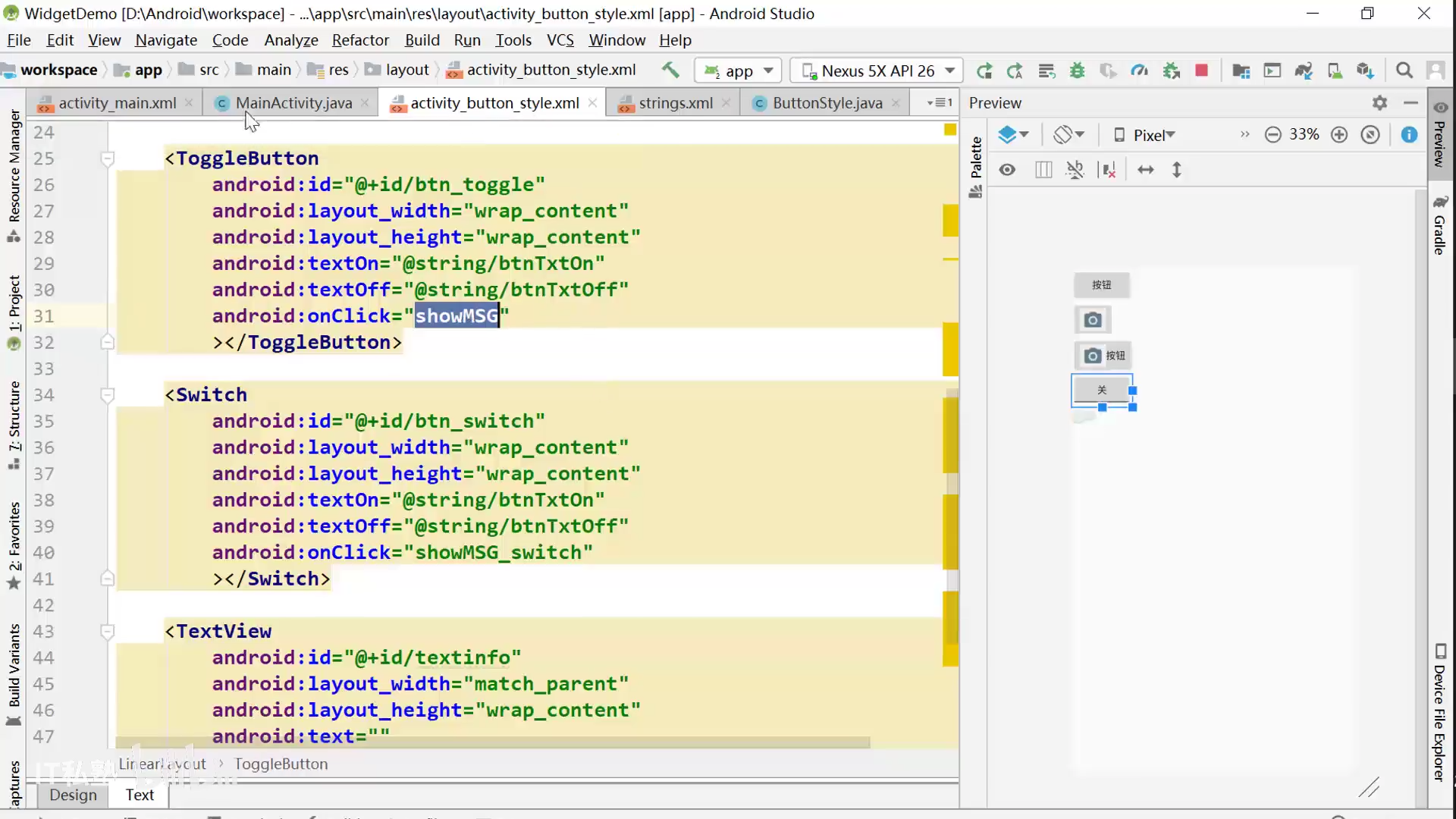The width and height of the screenshot is (1456, 819).
Task: Click the red Stop app button
Action: (1201, 71)
